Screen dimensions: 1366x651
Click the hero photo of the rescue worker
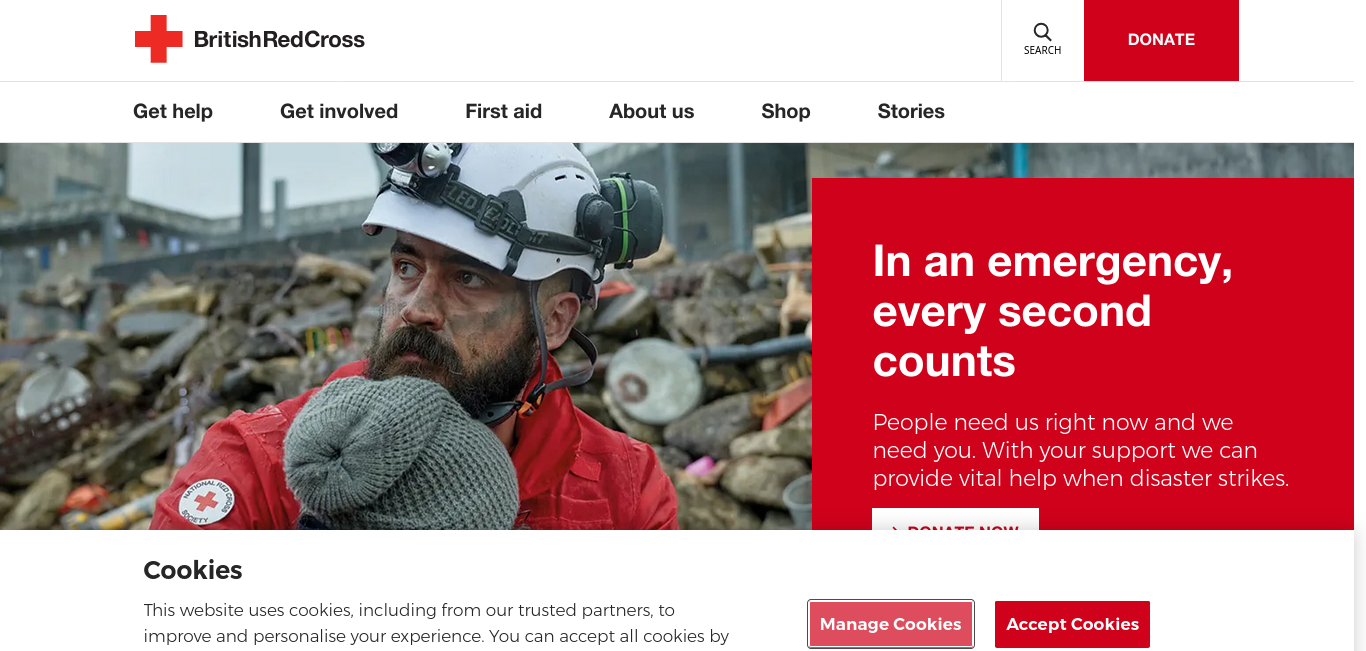(405, 336)
